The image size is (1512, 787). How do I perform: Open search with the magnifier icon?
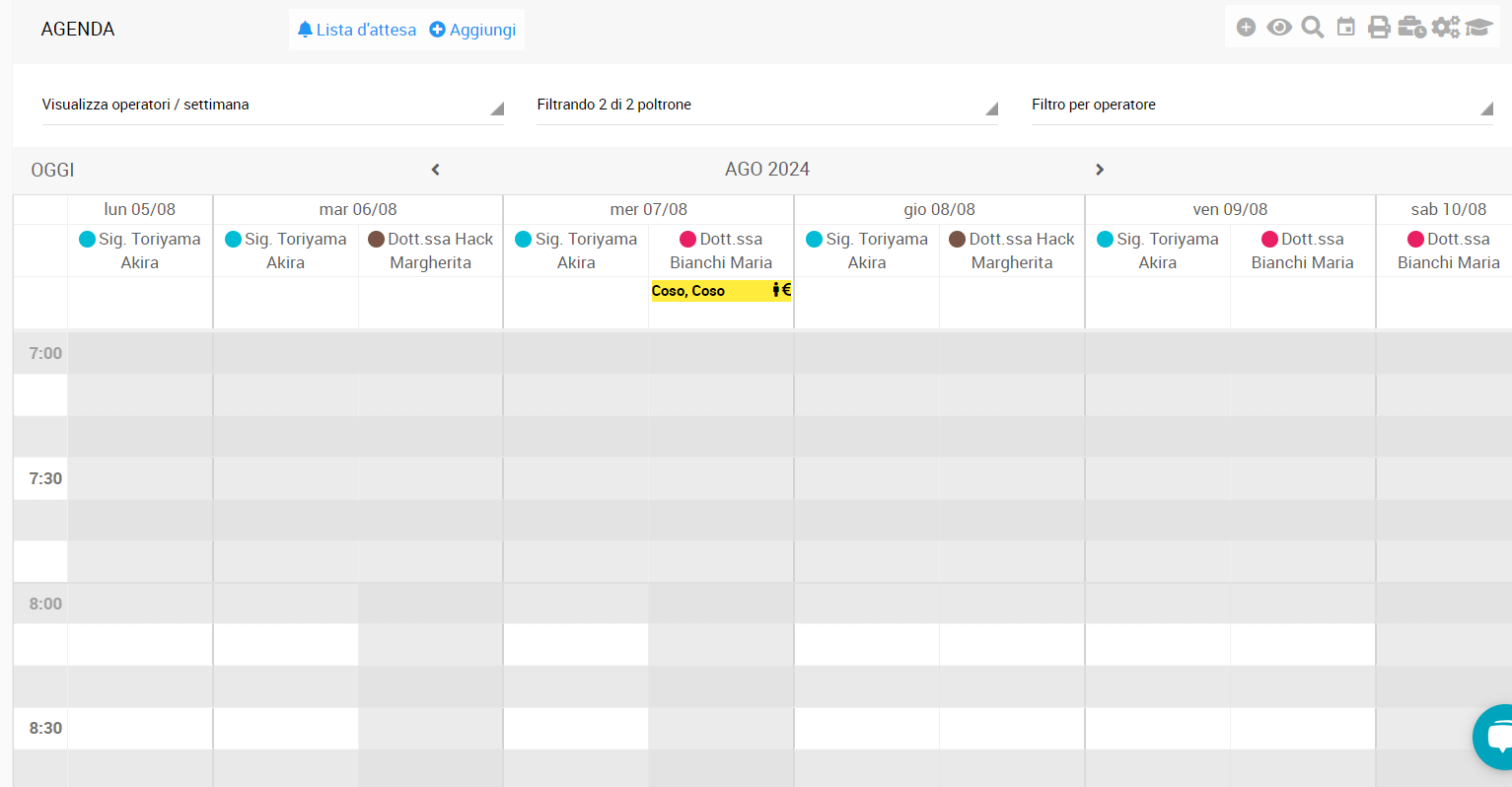(1313, 28)
